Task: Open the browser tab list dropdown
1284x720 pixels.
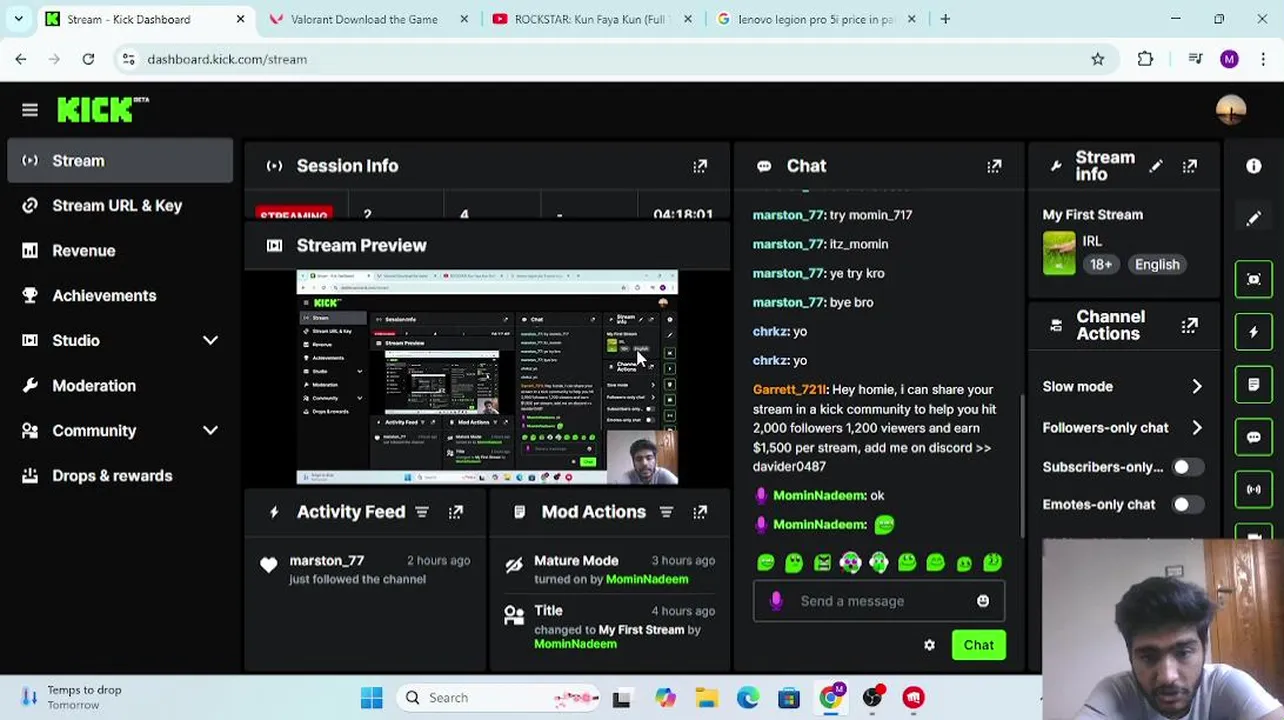Action: [18, 19]
